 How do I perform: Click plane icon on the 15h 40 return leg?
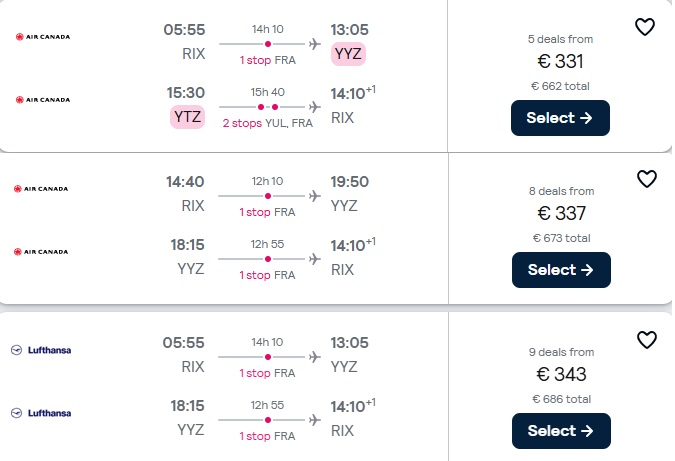315,107
